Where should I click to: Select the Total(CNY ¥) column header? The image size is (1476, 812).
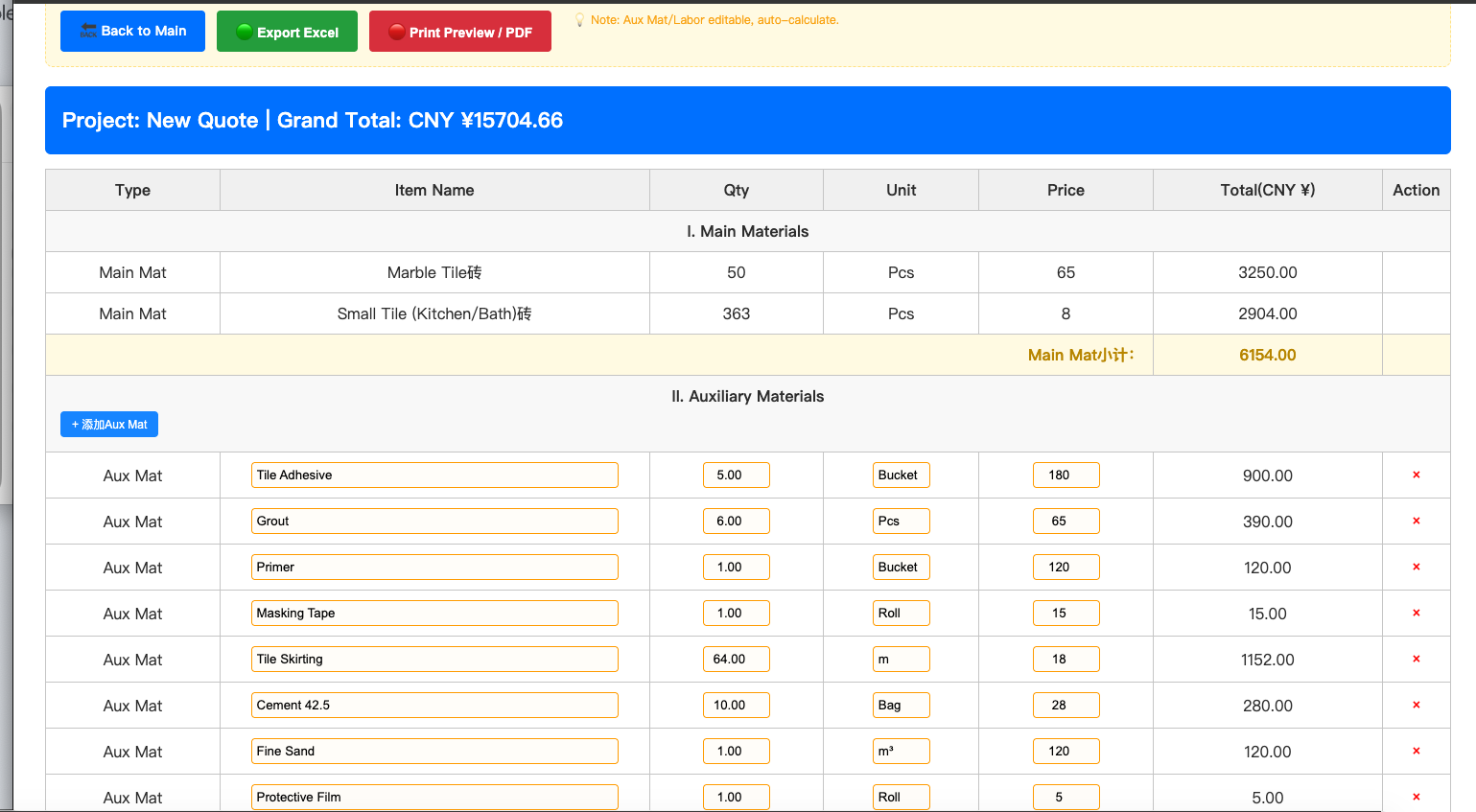pyautogui.click(x=1268, y=190)
